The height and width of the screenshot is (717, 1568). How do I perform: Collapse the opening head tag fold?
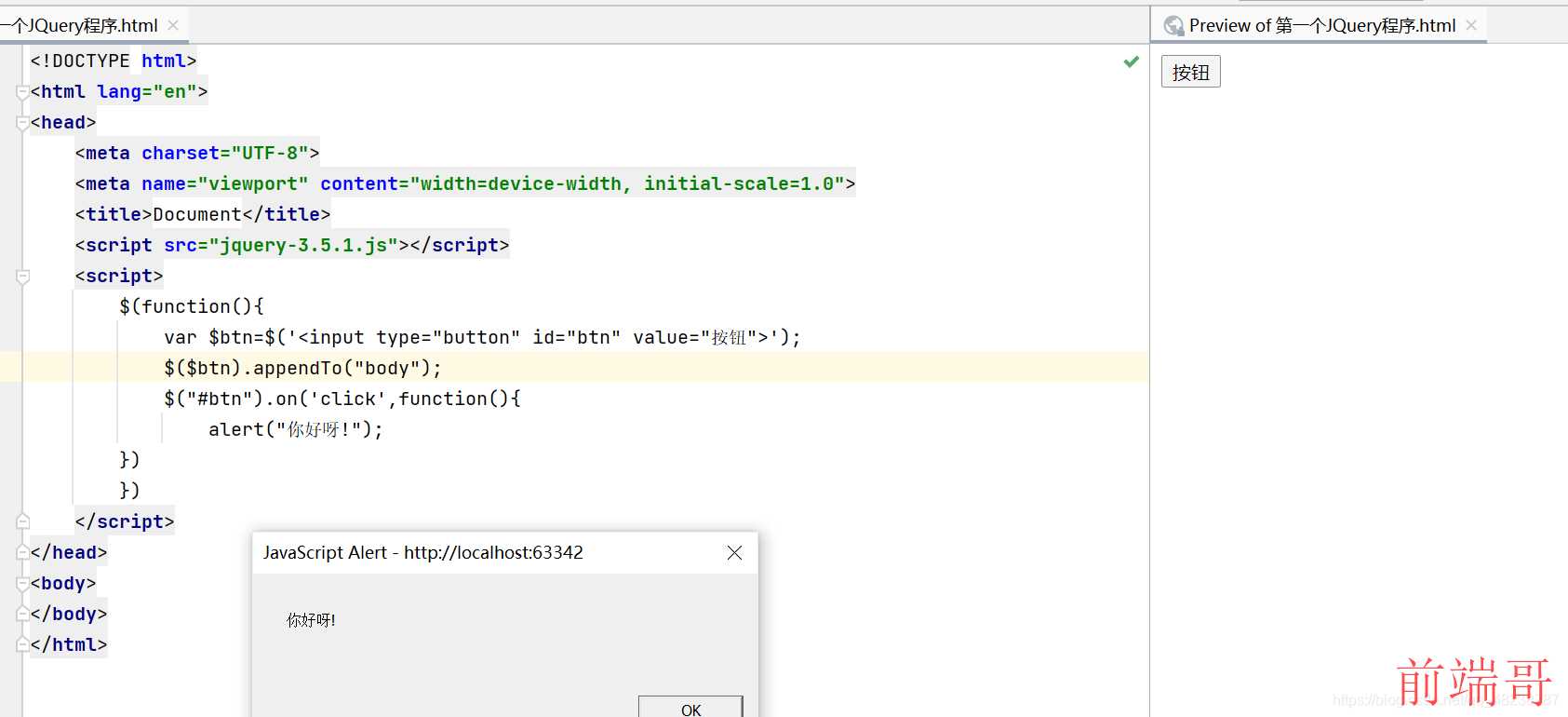coord(23,123)
